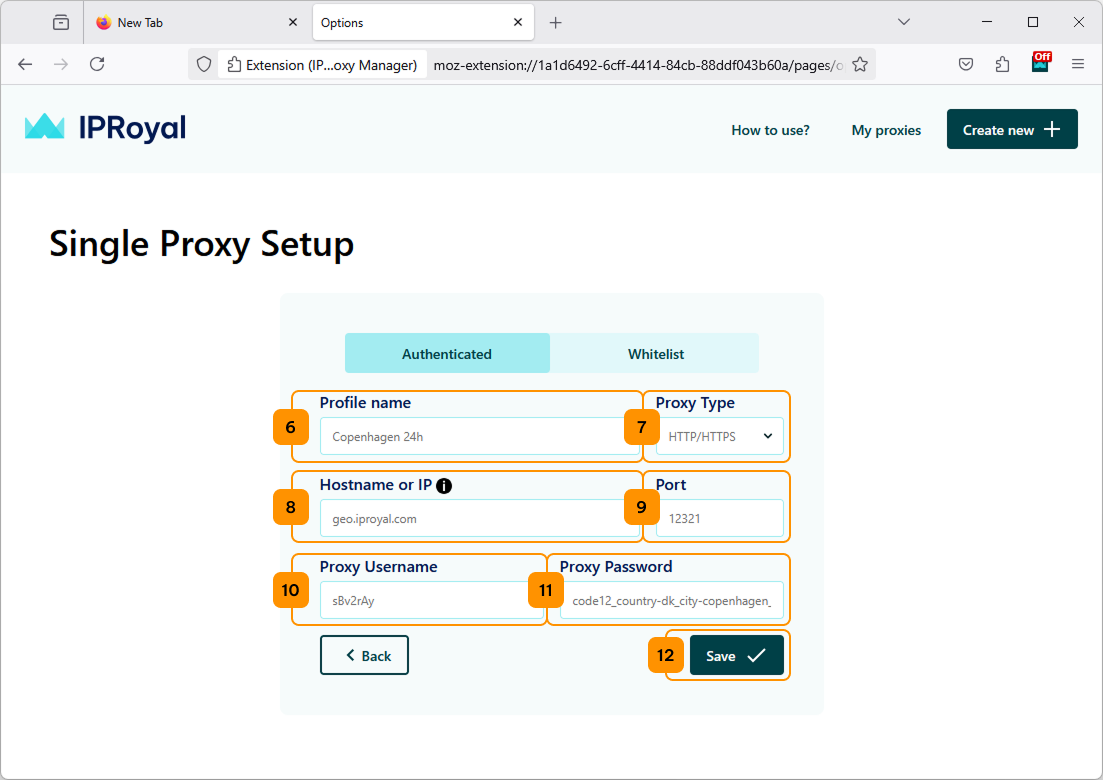Switch to the Whitelist tab
1103x780 pixels.
click(x=656, y=353)
